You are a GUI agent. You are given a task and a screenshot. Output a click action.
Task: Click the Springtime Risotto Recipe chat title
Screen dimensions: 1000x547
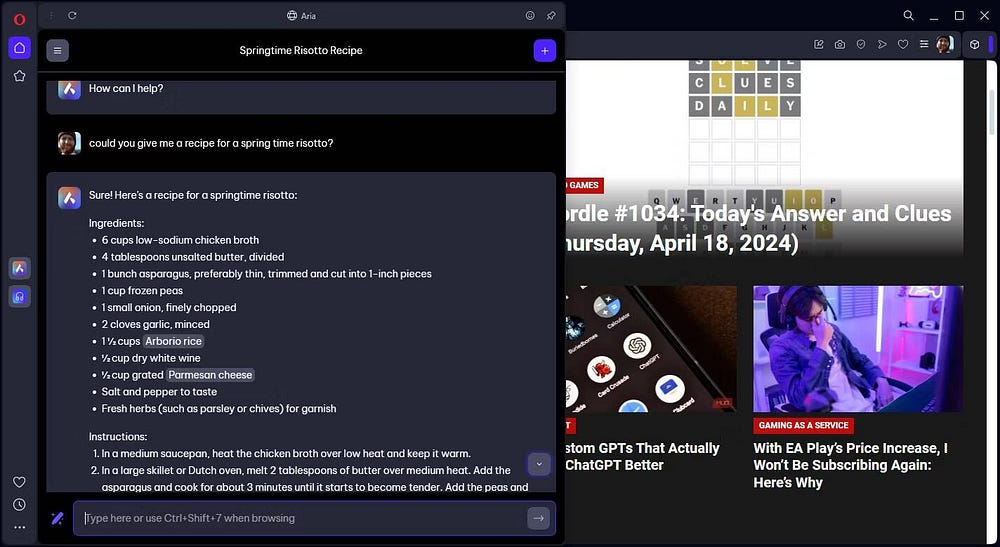[x=301, y=50]
